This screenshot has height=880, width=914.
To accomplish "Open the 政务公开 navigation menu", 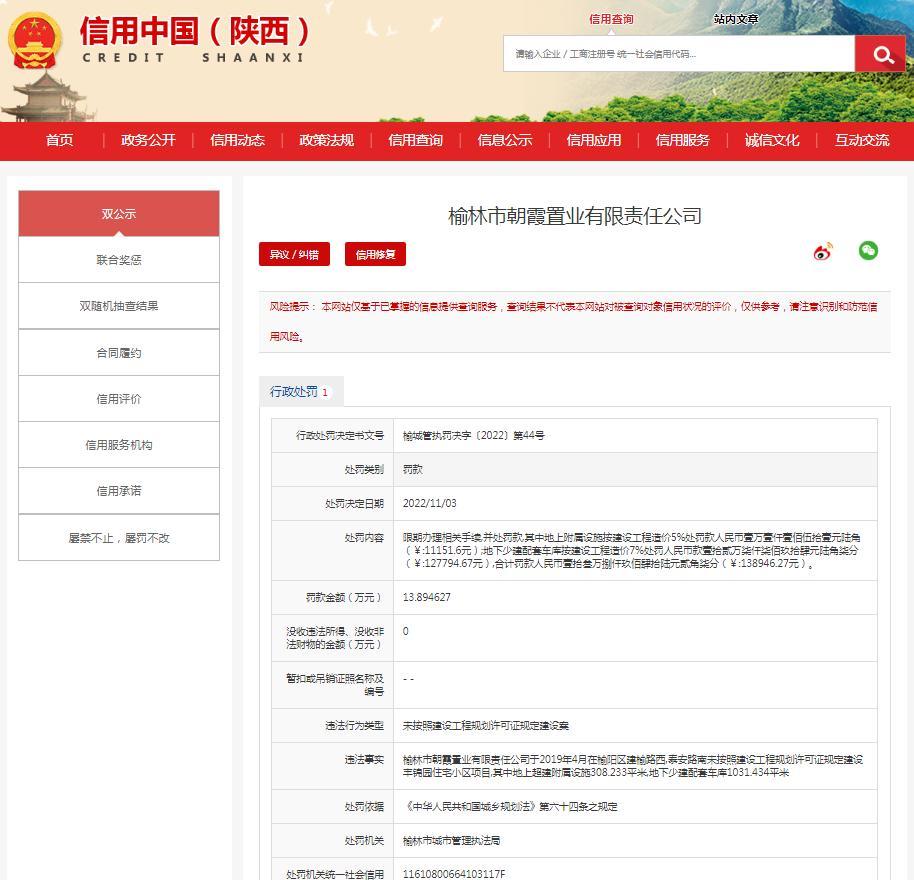I will coord(148,140).
